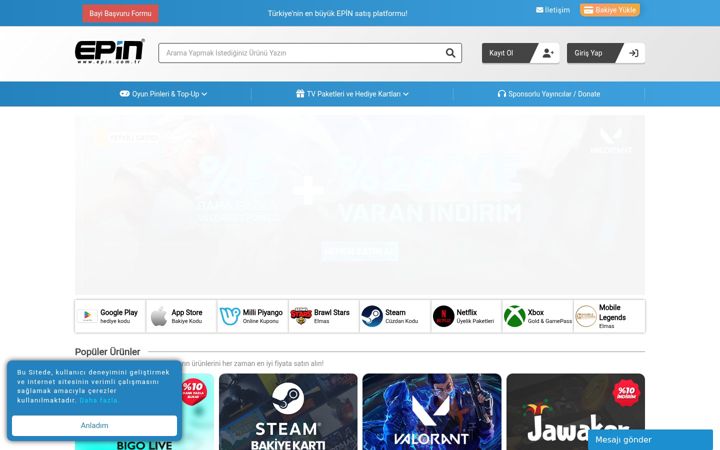Click the Kayıt Ol button
This screenshot has height=450, width=720.
tap(521, 53)
